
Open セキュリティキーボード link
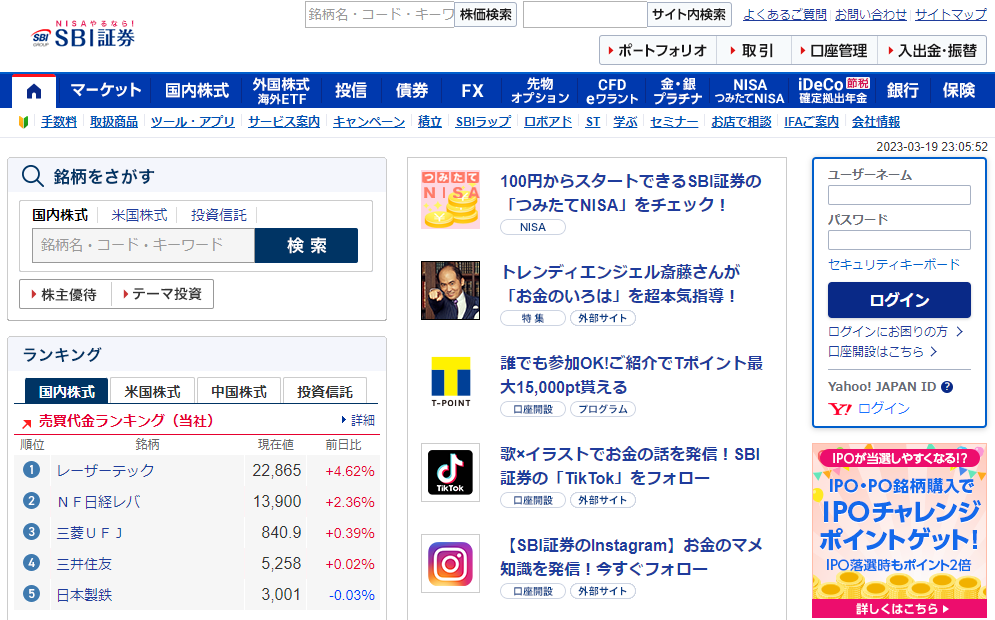[894, 264]
